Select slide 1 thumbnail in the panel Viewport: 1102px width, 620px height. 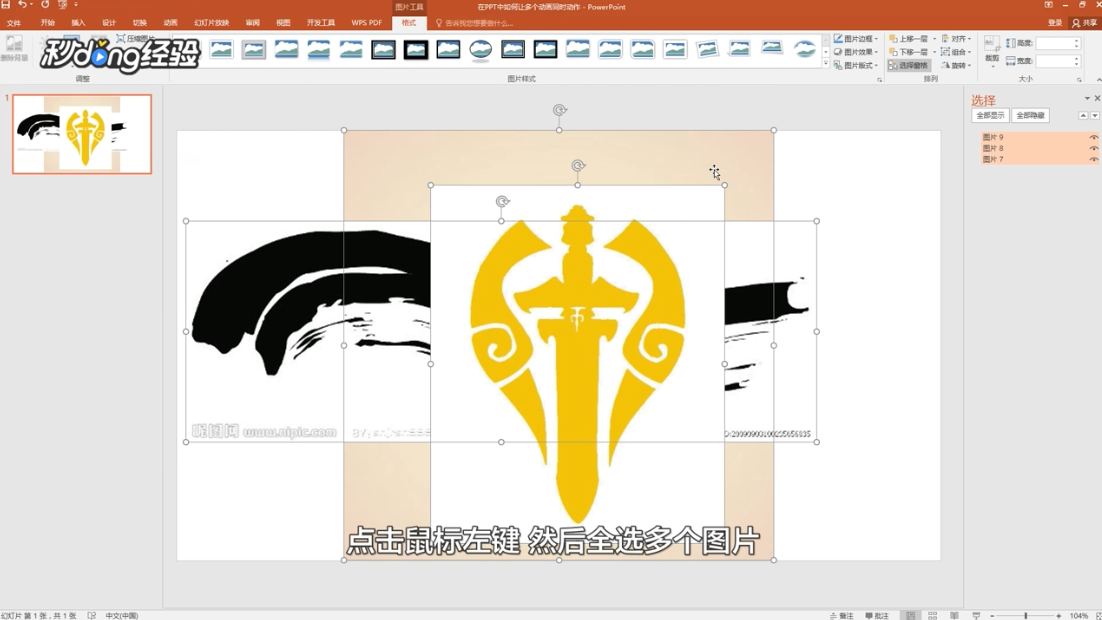tap(82, 134)
